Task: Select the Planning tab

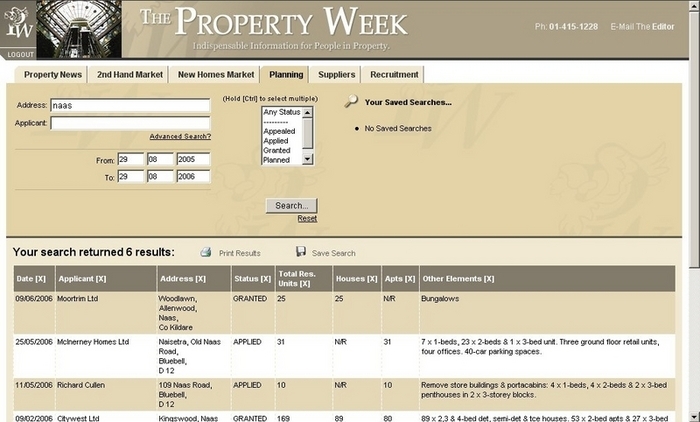Action: coord(286,75)
